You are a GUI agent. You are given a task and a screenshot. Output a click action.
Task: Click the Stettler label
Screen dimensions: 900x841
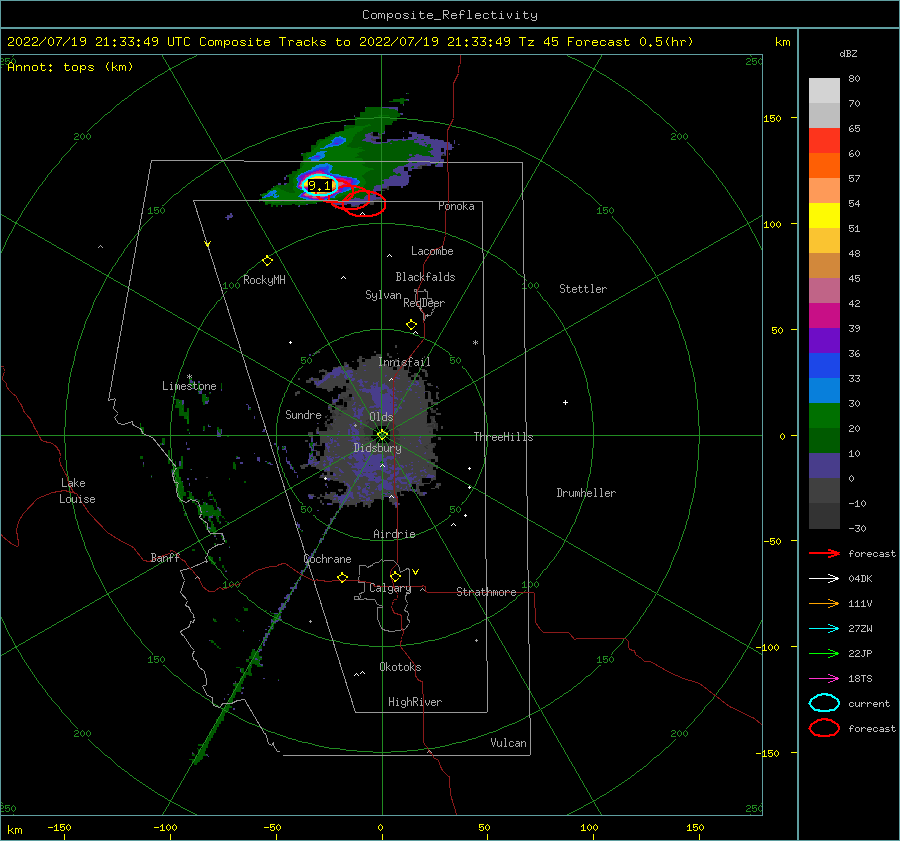[x=583, y=289]
